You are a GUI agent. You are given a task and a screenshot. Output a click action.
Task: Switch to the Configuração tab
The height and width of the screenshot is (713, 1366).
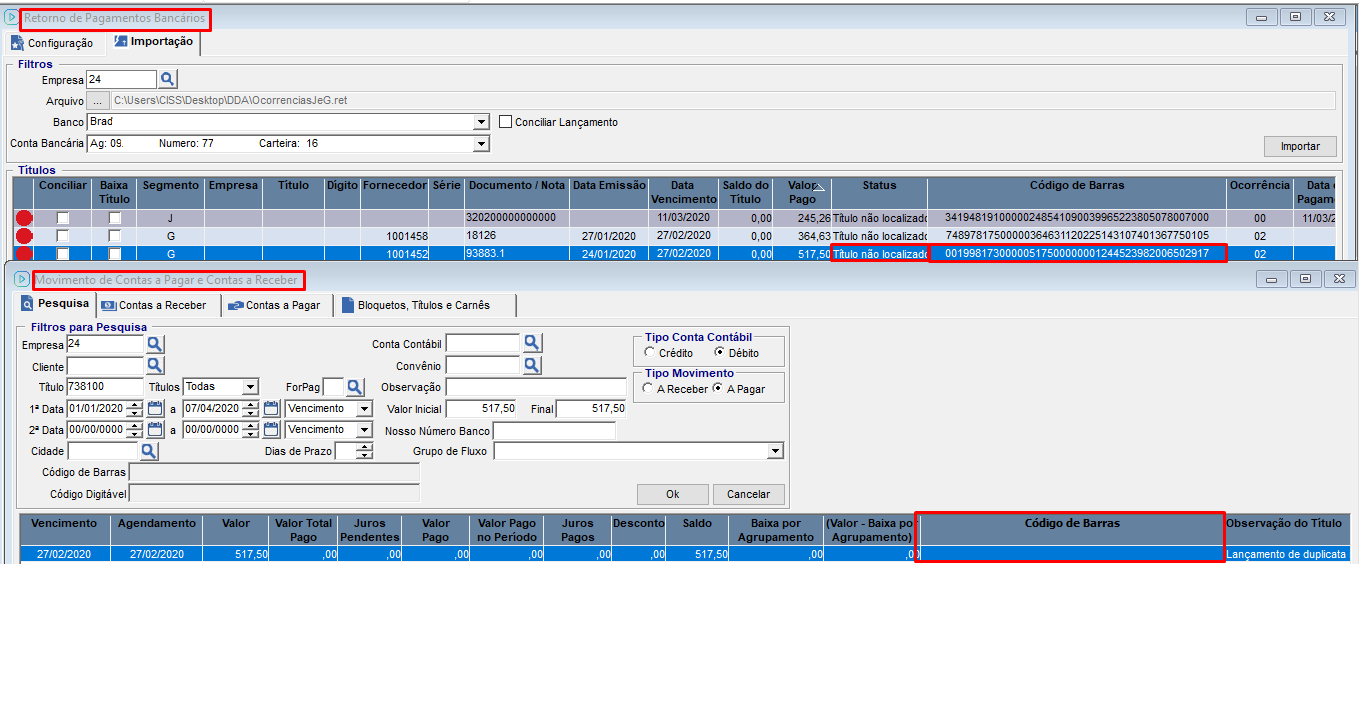click(52, 43)
